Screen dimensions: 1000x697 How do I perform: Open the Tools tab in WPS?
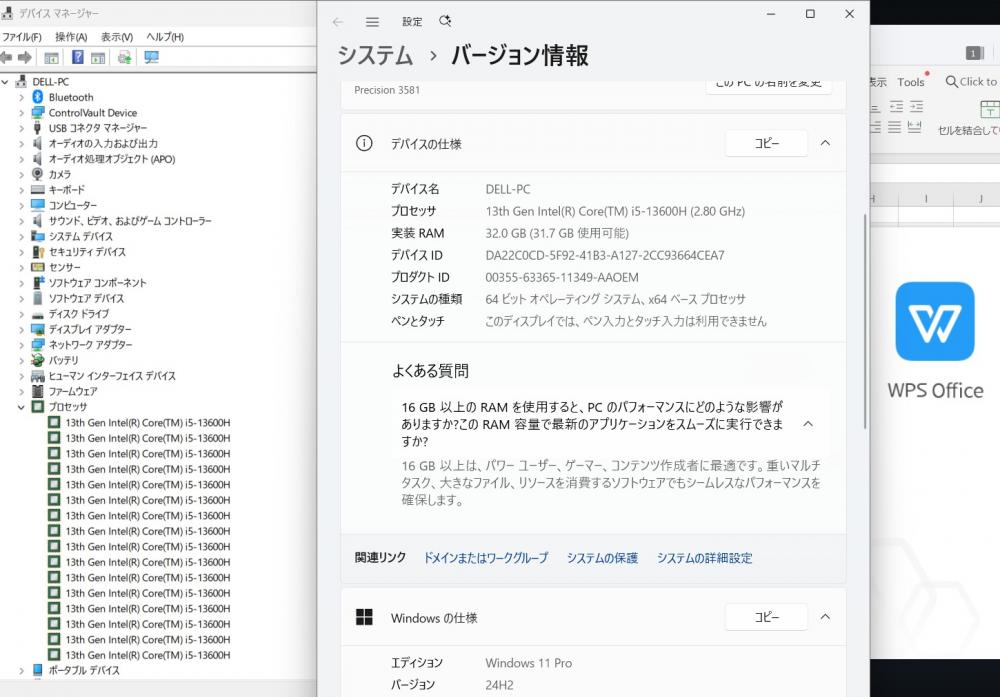click(910, 82)
